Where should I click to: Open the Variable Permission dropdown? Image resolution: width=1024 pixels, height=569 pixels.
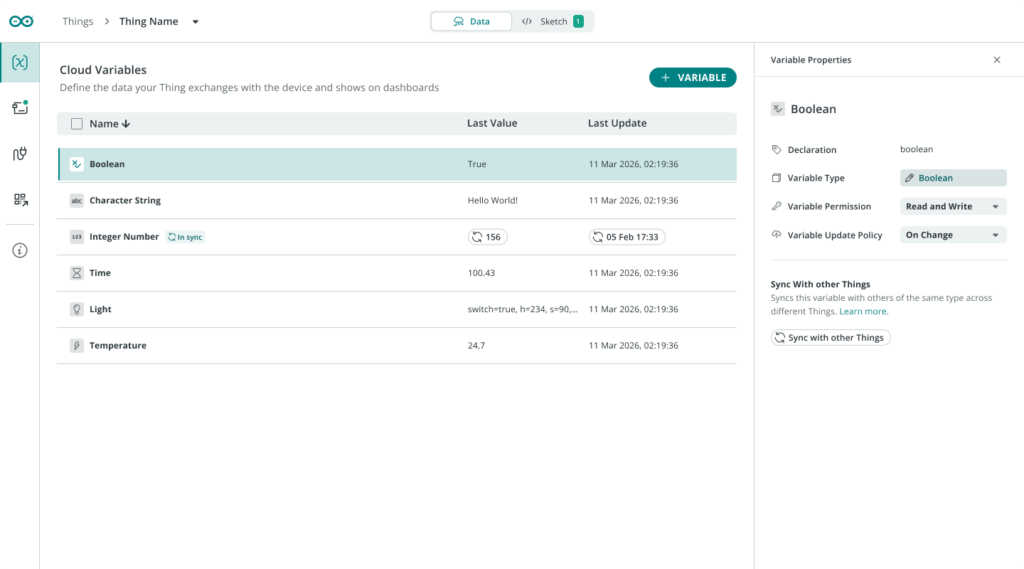[x=952, y=207]
